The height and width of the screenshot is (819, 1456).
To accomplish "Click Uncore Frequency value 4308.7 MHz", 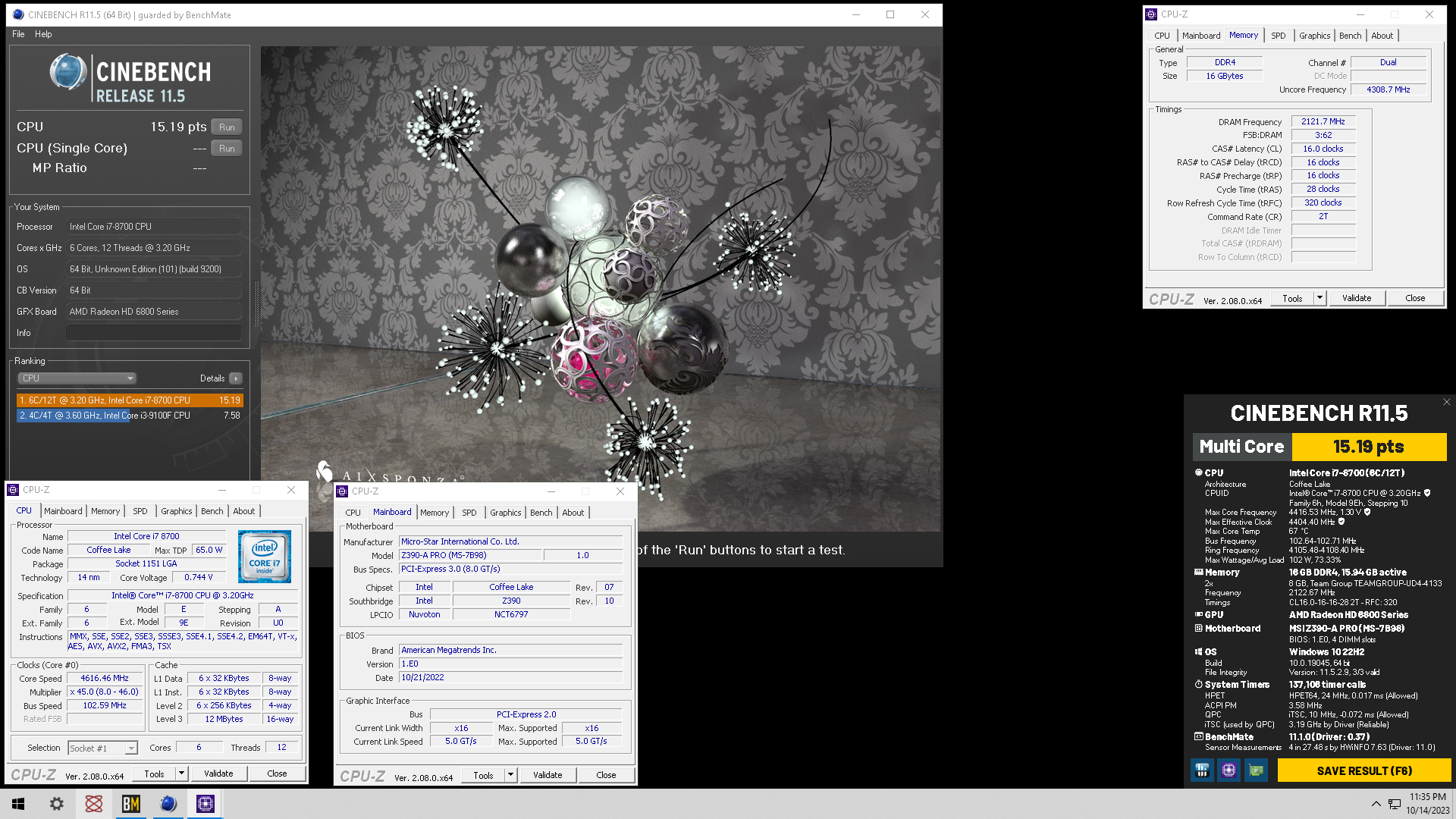I will [x=1388, y=89].
